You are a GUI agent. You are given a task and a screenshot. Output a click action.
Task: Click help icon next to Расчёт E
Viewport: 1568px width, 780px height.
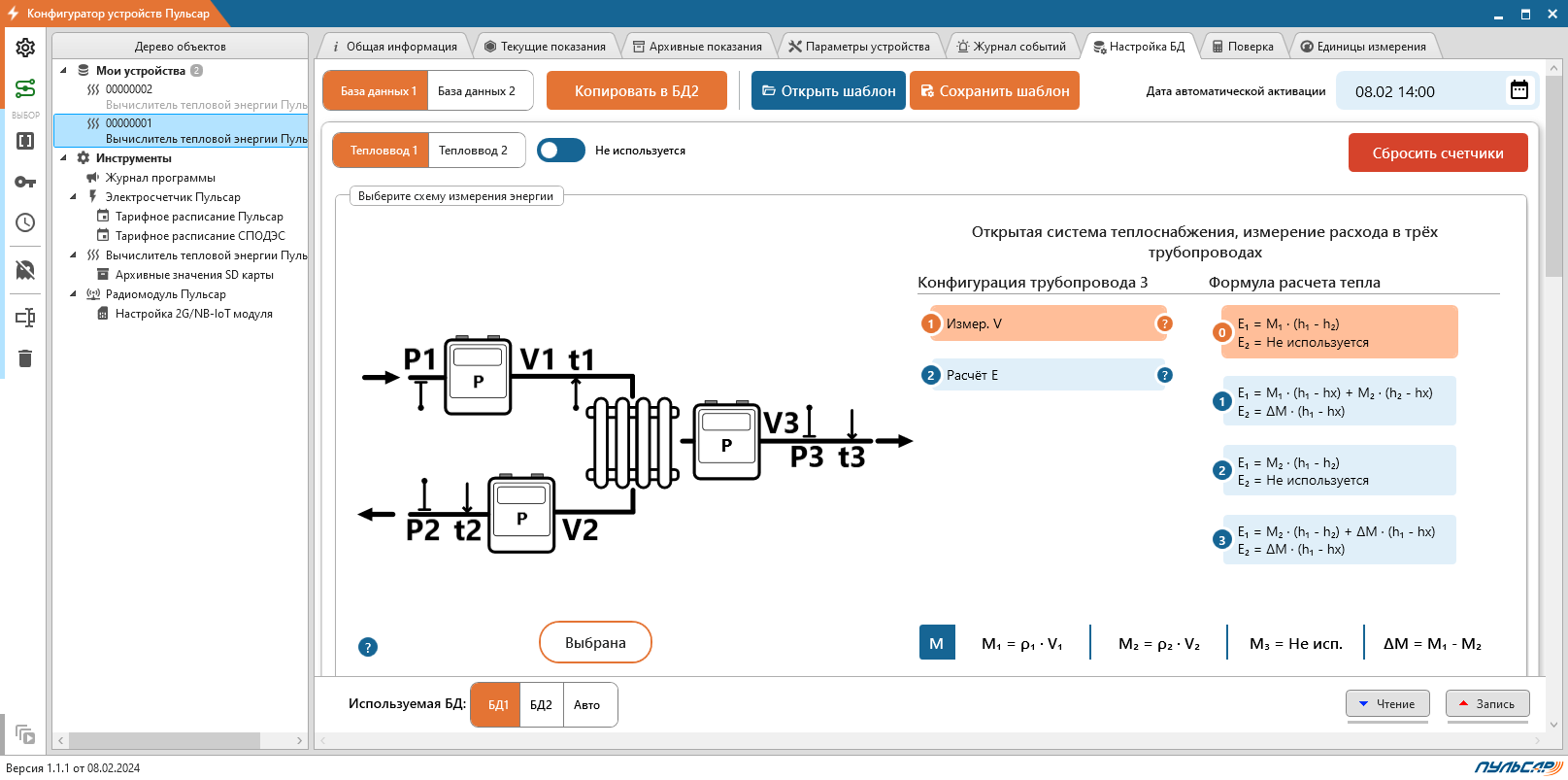[x=1164, y=375]
